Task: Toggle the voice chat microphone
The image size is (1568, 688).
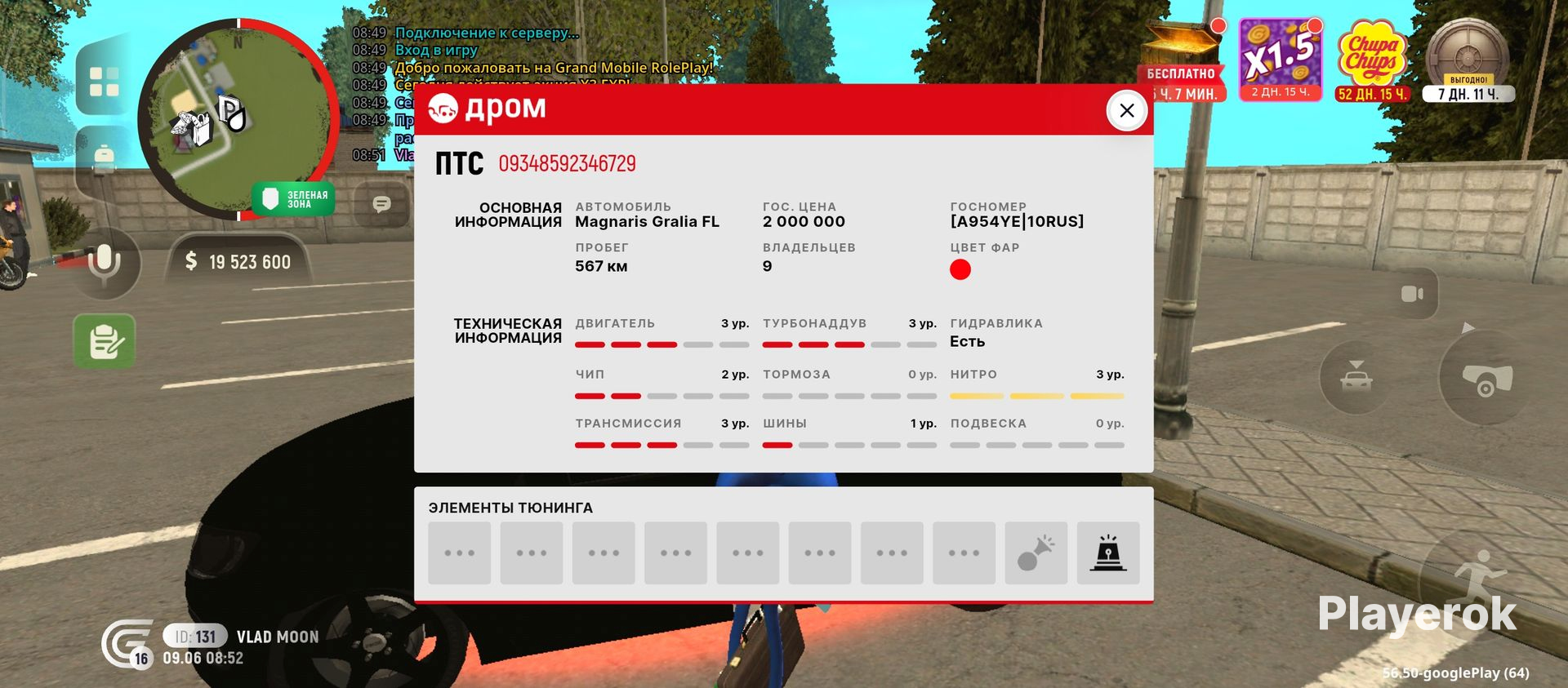Action: click(x=105, y=262)
